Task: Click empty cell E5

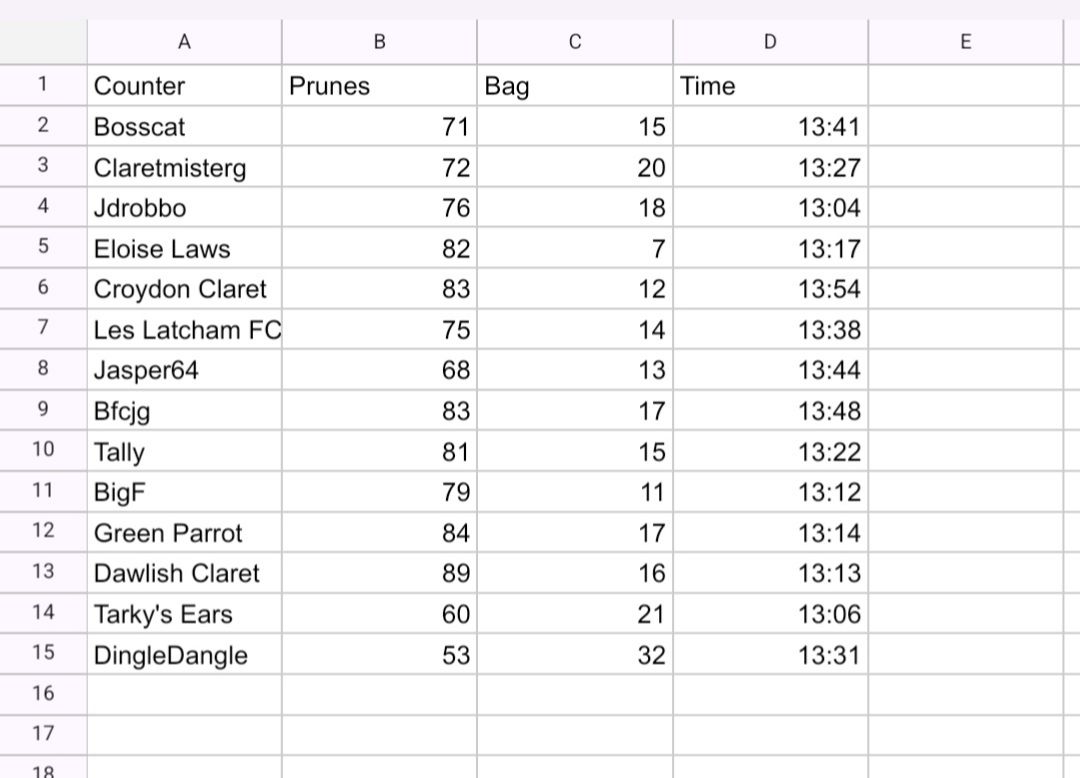Action: pos(965,248)
